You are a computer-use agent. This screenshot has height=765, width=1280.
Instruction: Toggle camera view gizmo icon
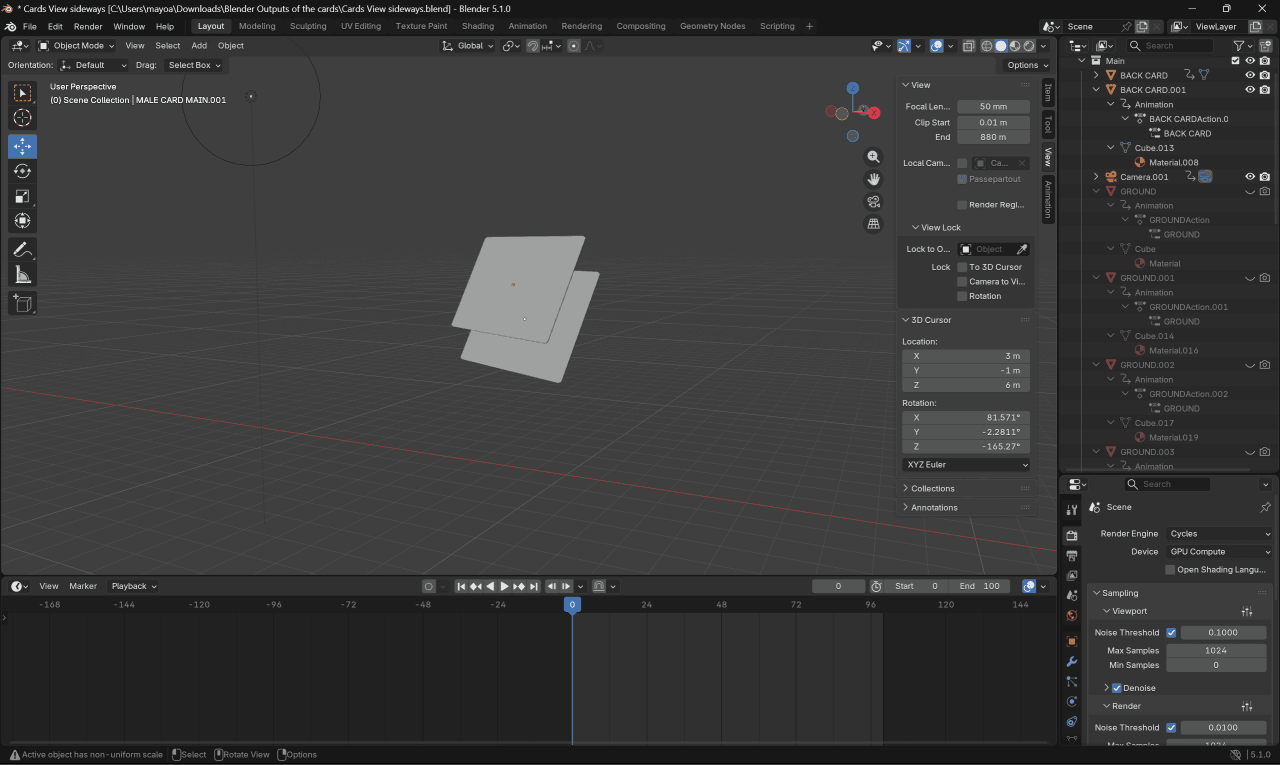click(x=873, y=201)
